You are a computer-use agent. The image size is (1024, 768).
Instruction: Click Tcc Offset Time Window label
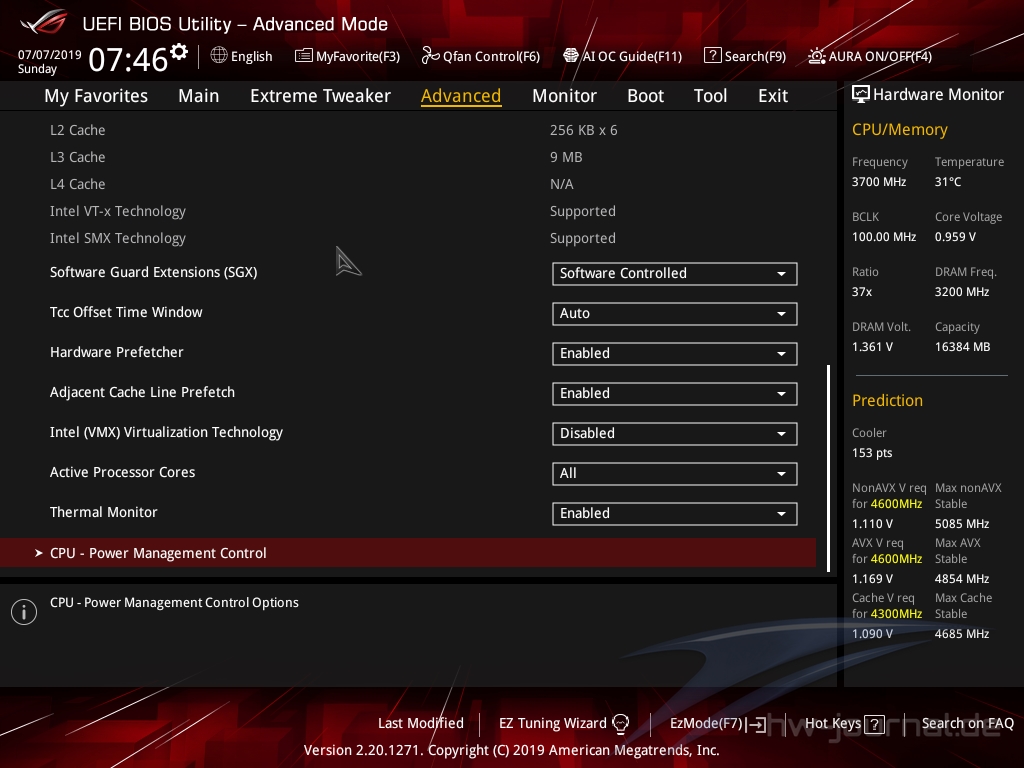tap(126, 312)
